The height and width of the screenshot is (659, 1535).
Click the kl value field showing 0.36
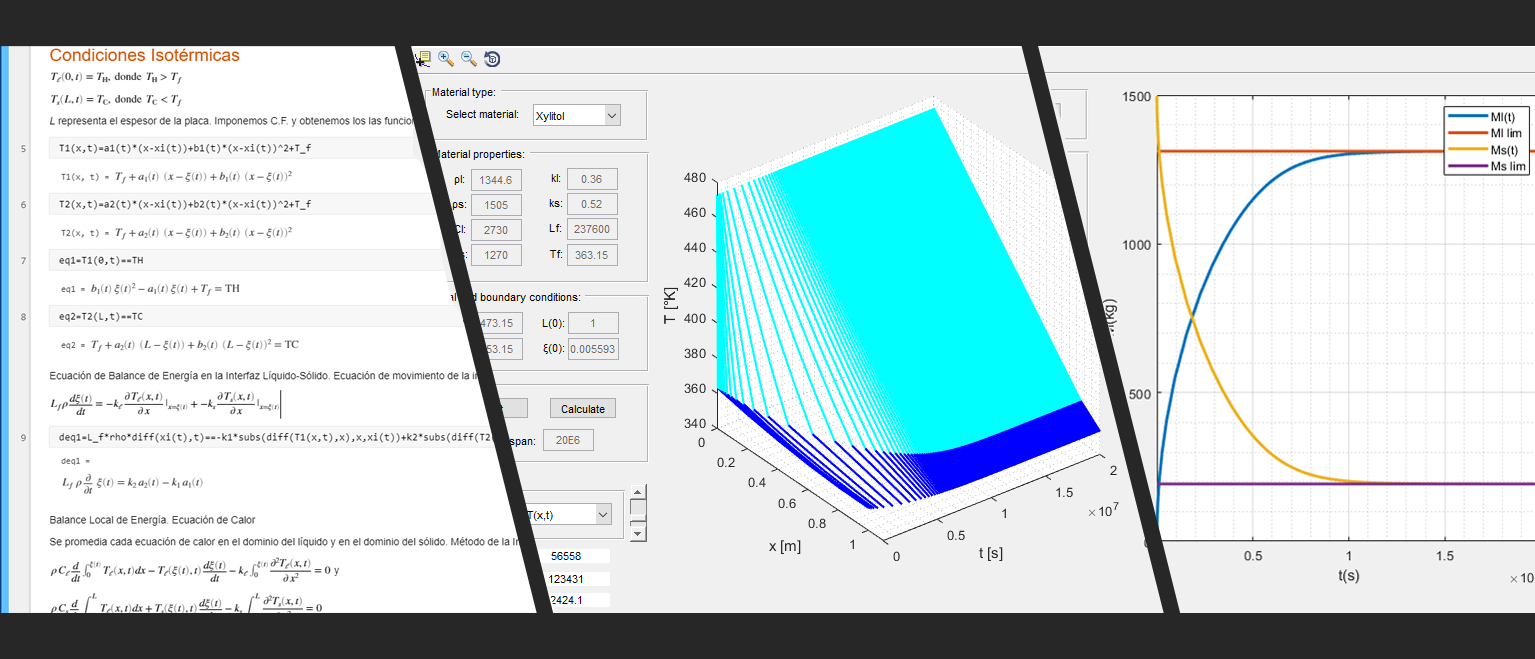tap(591, 179)
